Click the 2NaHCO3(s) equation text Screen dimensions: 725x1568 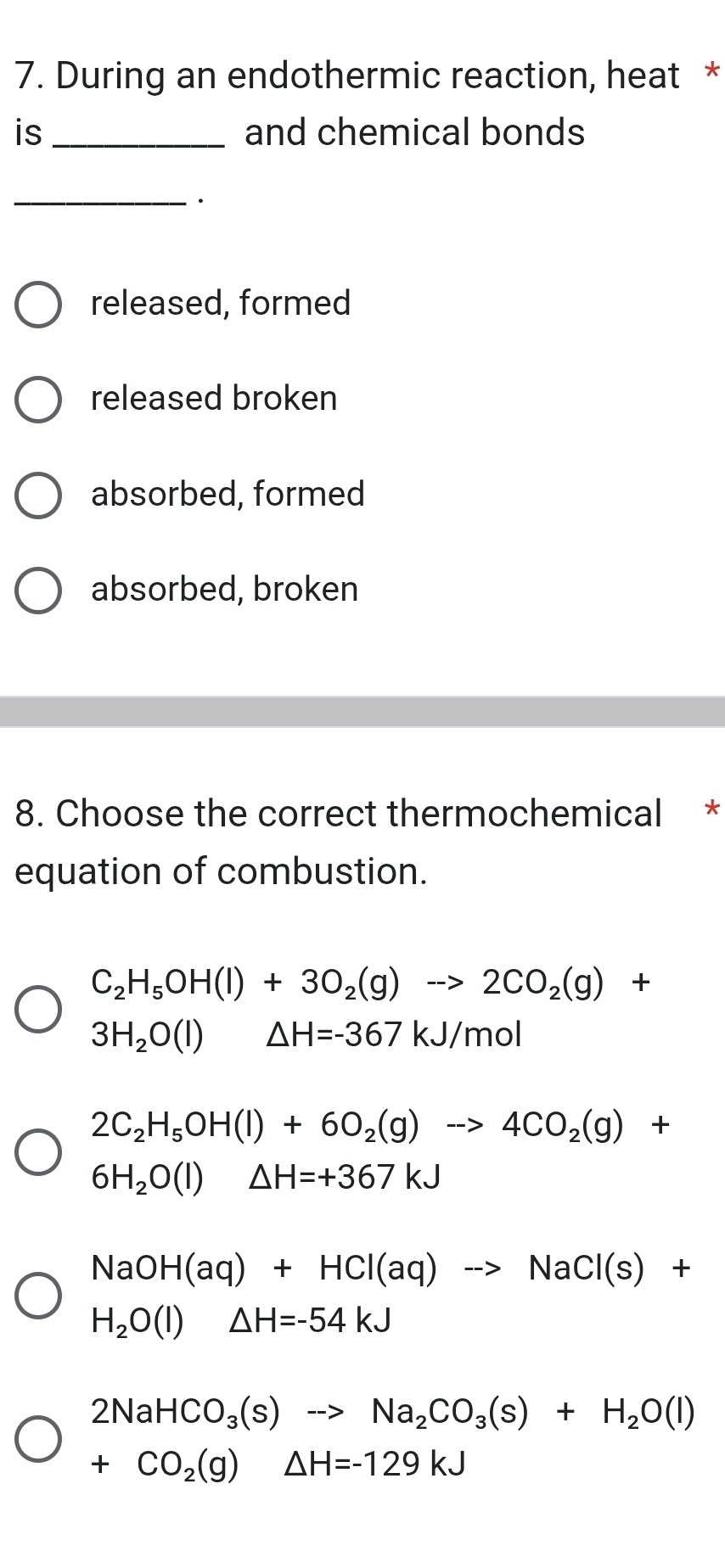click(x=392, y=1437)
